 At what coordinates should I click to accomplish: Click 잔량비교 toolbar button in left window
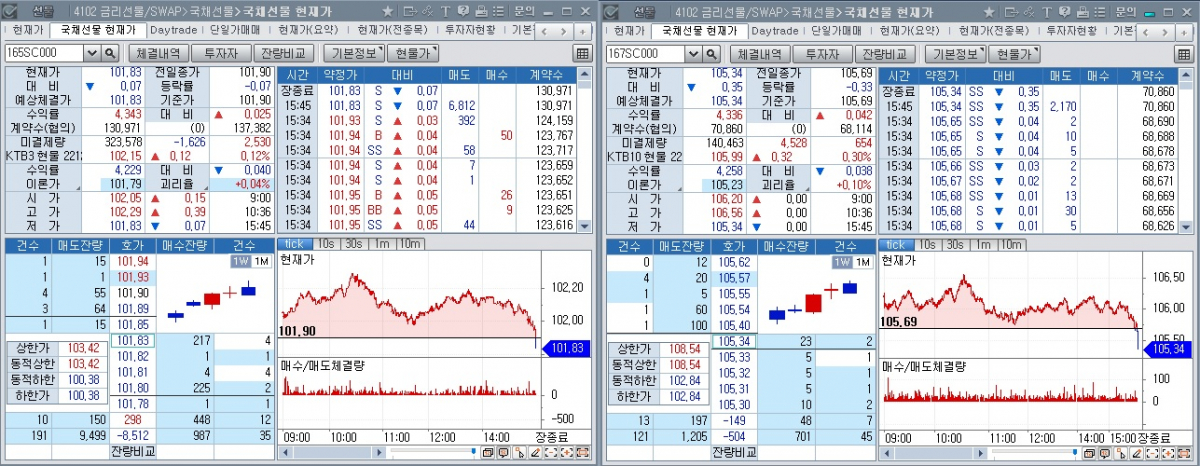pos(285,53)
